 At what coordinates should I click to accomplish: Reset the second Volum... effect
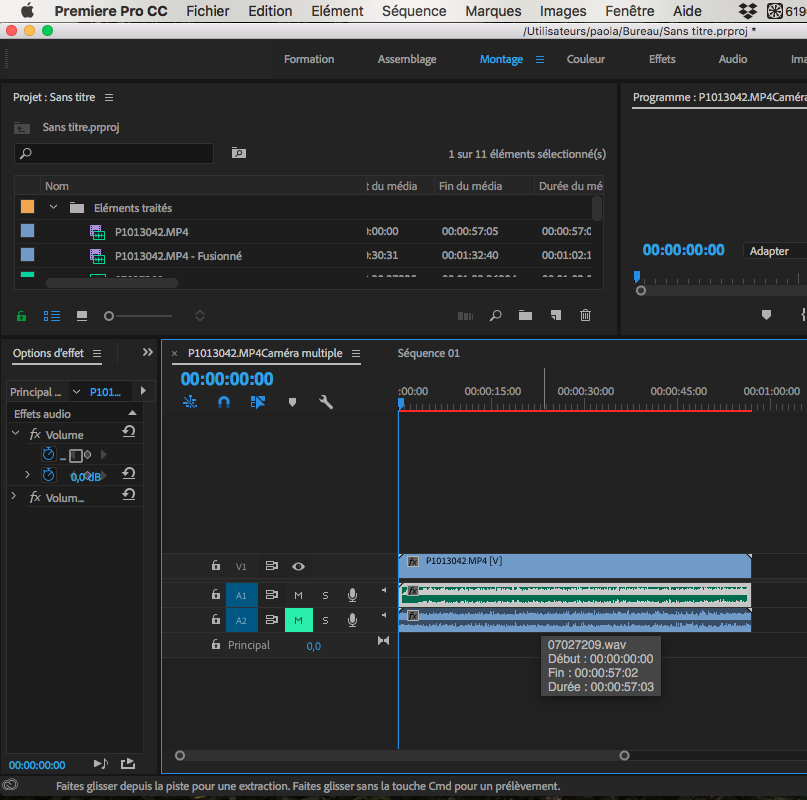129,495
